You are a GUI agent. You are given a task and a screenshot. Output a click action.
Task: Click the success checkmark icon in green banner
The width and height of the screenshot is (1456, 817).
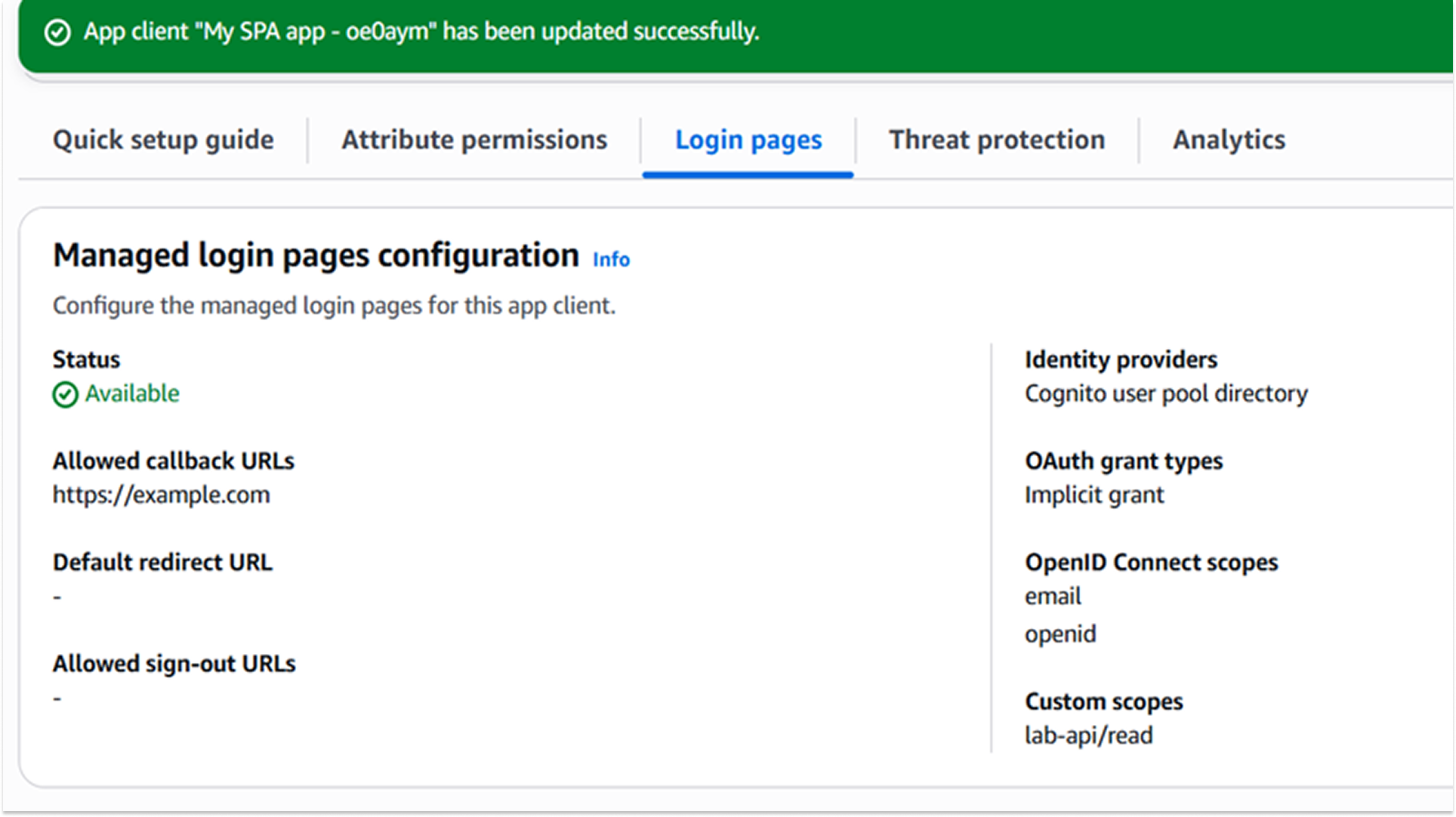click(x=57, y=32)
